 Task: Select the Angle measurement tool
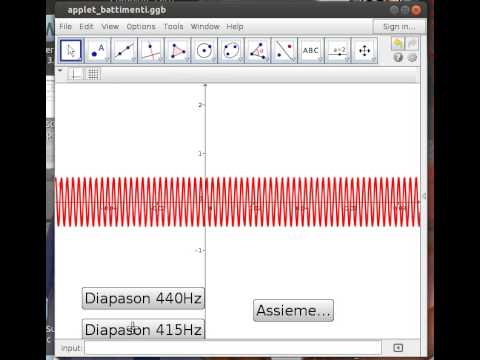[258, 51]
